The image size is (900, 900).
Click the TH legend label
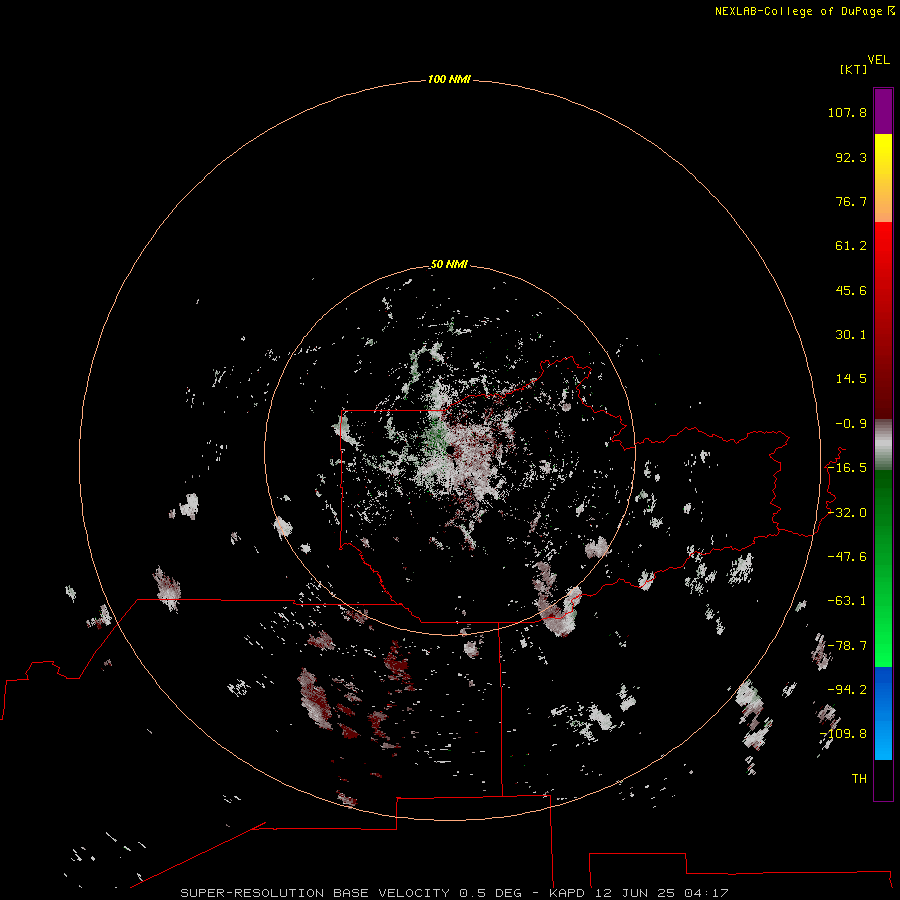[859, 779]
